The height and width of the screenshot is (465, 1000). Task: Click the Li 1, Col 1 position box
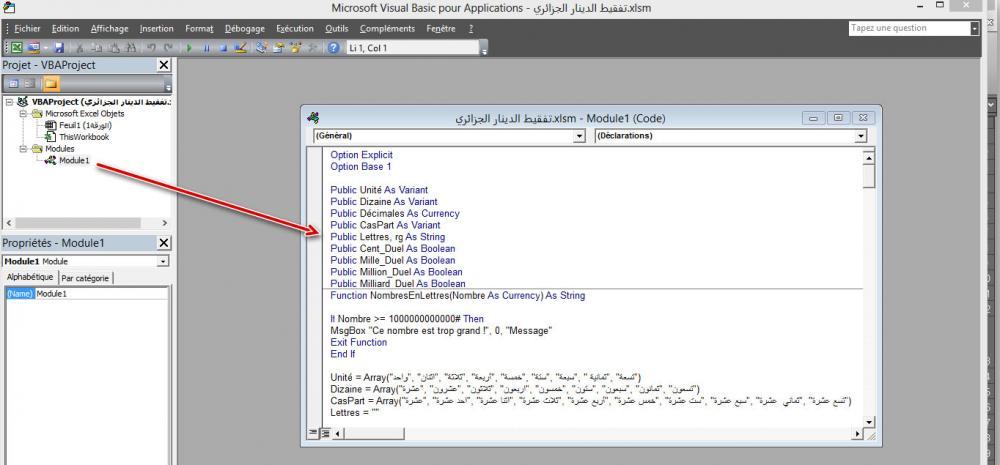[412, 48]
